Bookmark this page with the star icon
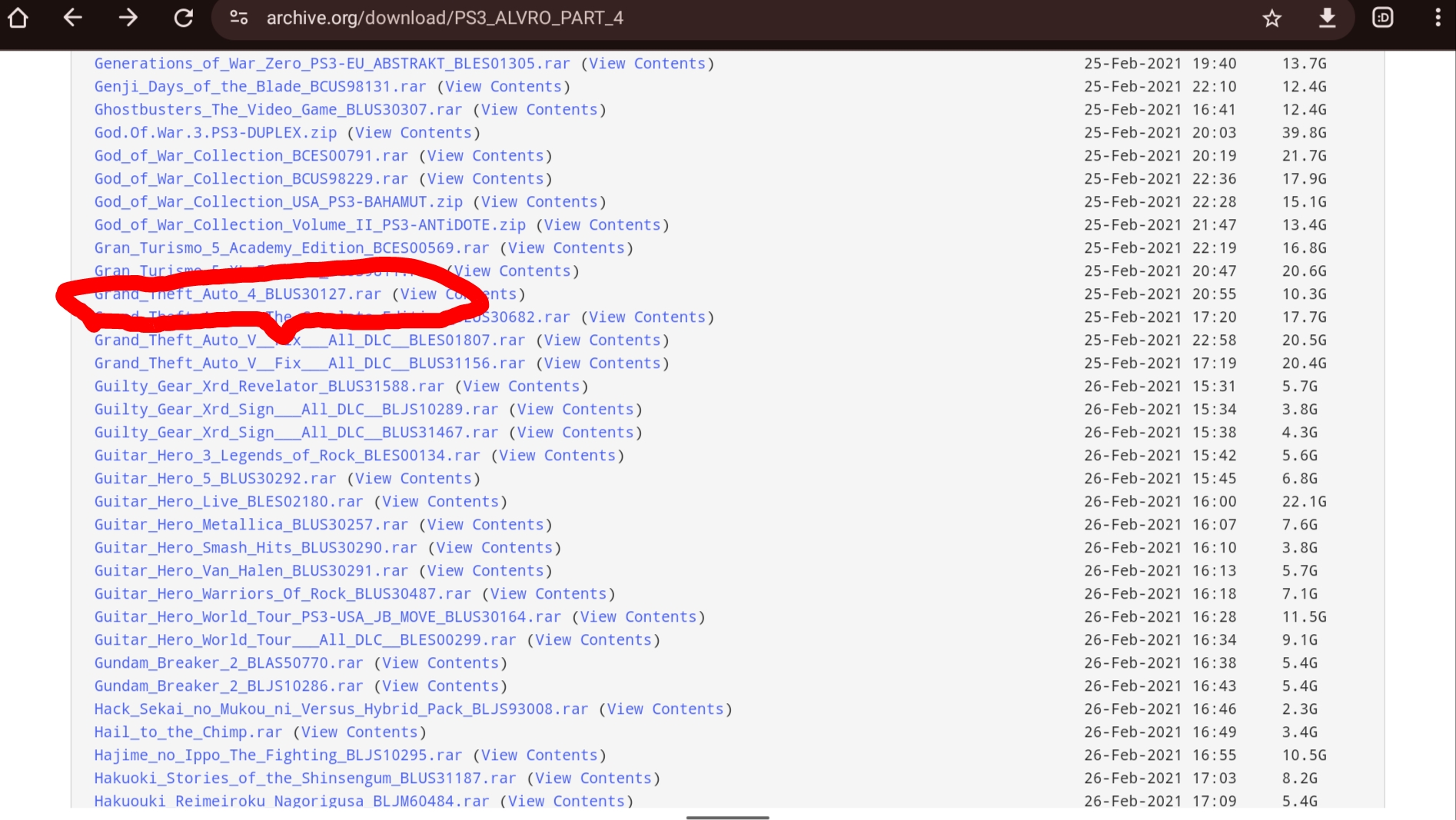 tap(1272, 18)
